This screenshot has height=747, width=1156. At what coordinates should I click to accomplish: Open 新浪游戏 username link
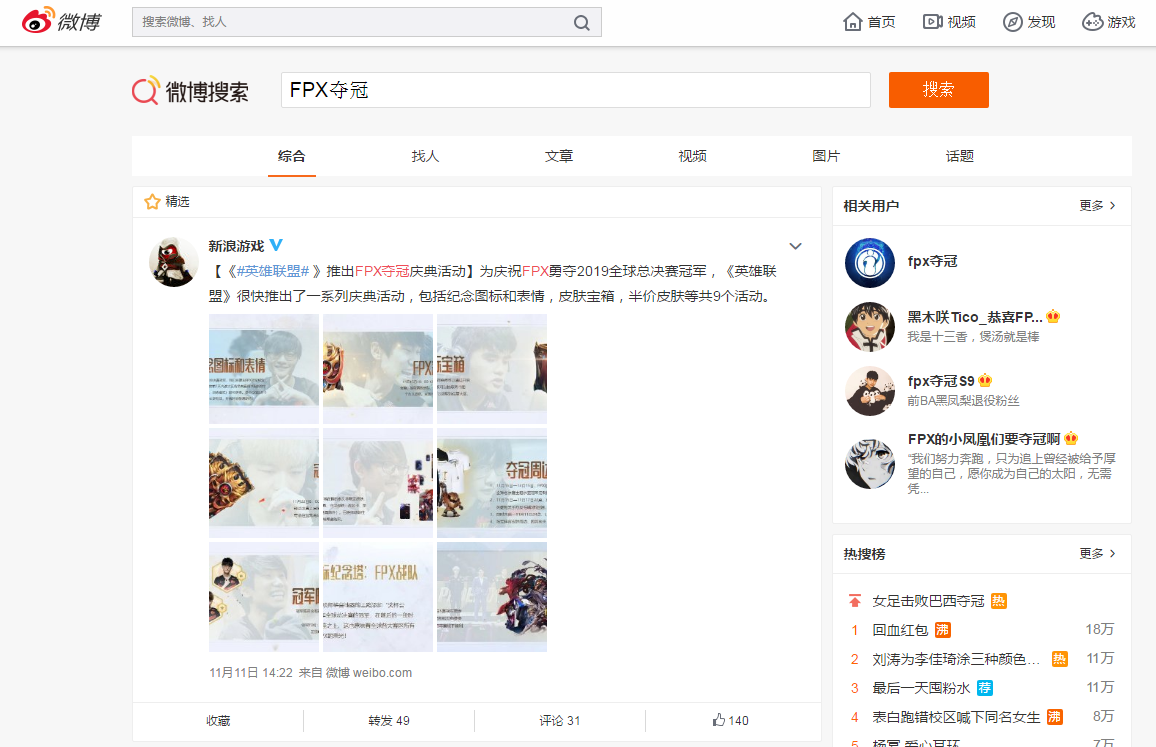(x=236, y=246)
